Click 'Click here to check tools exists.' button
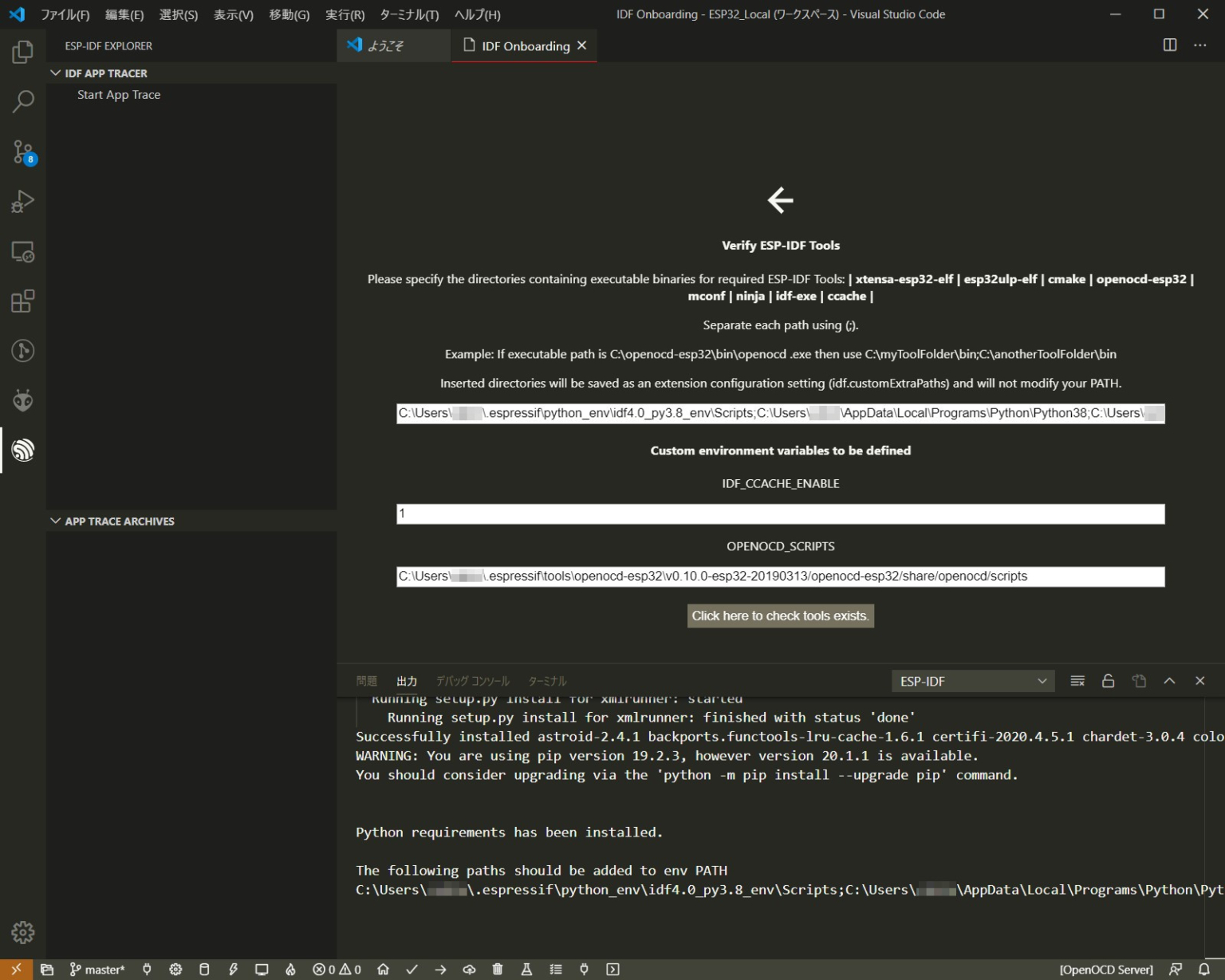The width and height of the screenshot is (1225, 980). click(x=780, y=616)
